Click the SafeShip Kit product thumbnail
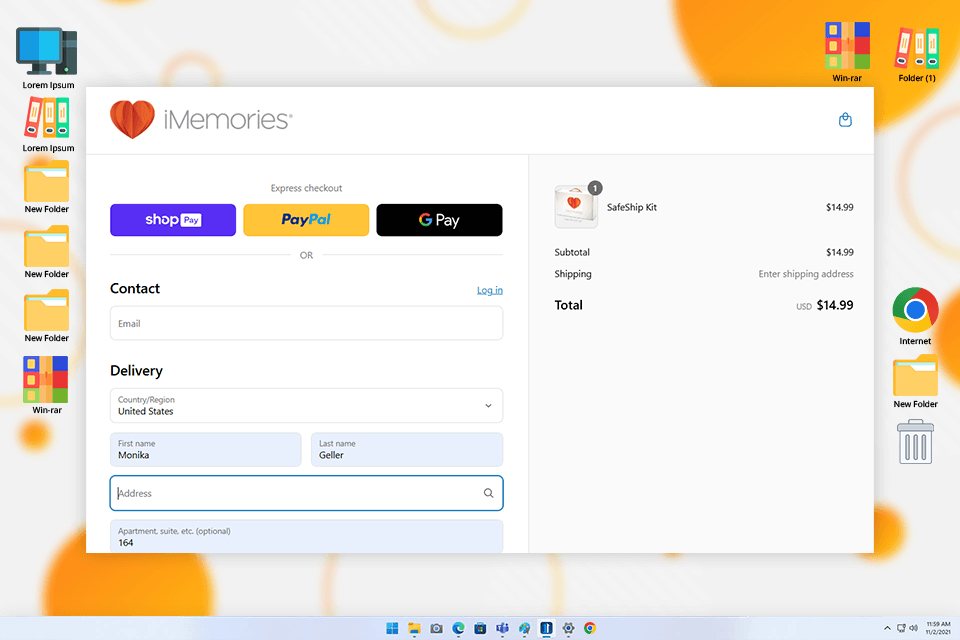 576,207
